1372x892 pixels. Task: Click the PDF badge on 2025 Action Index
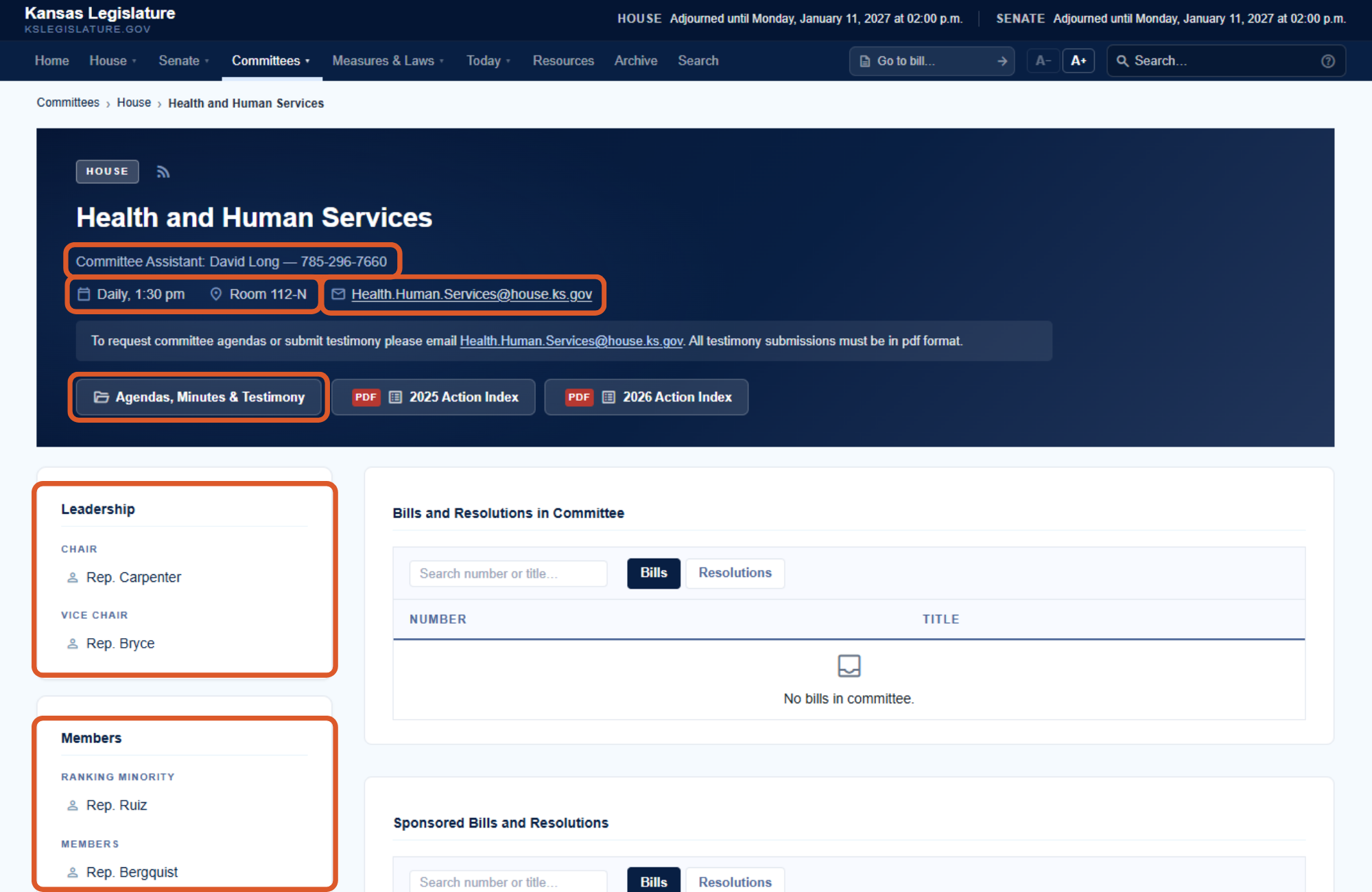pyautogui.click(x=366, y=397)
